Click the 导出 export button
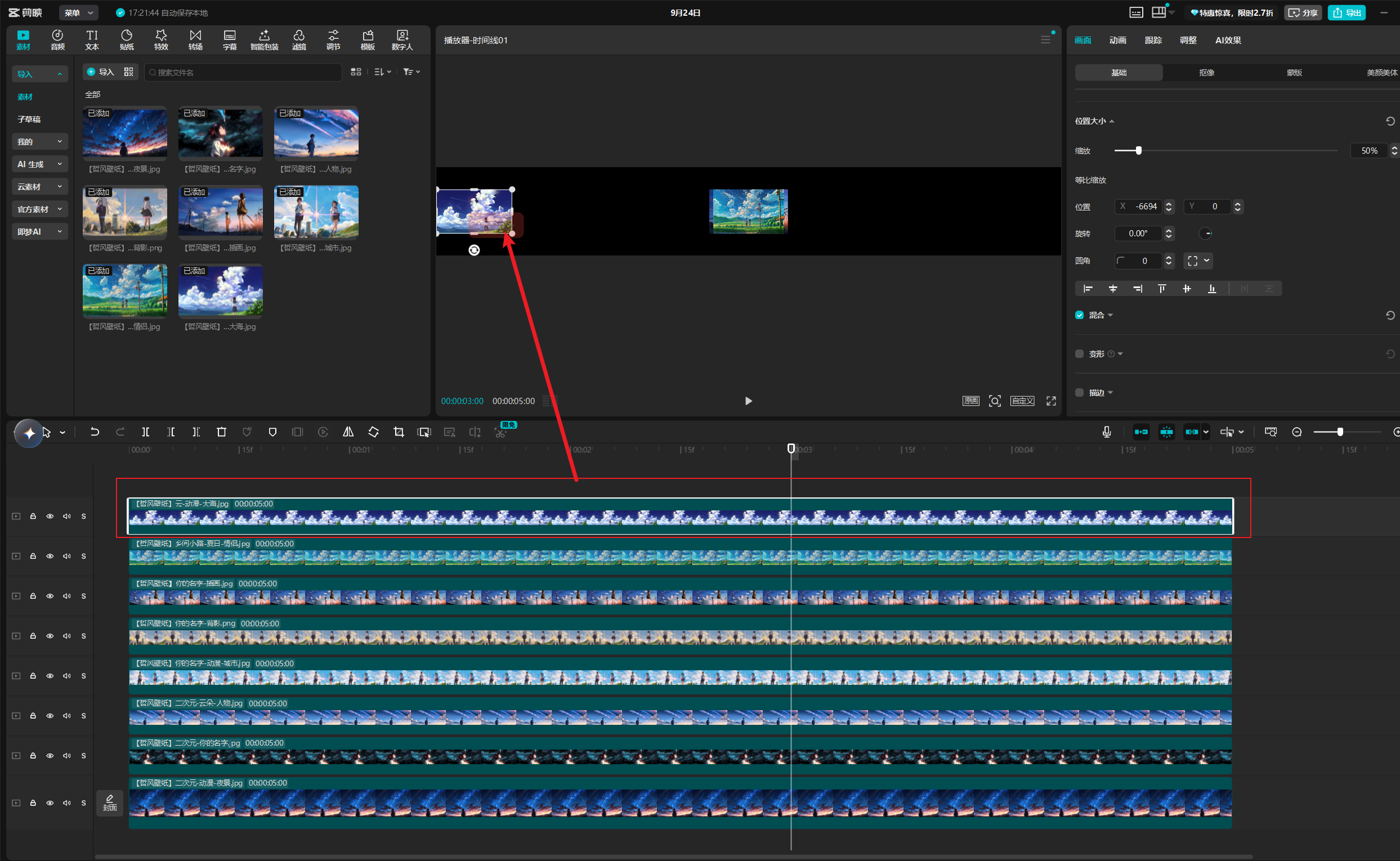 [1347, 12]
